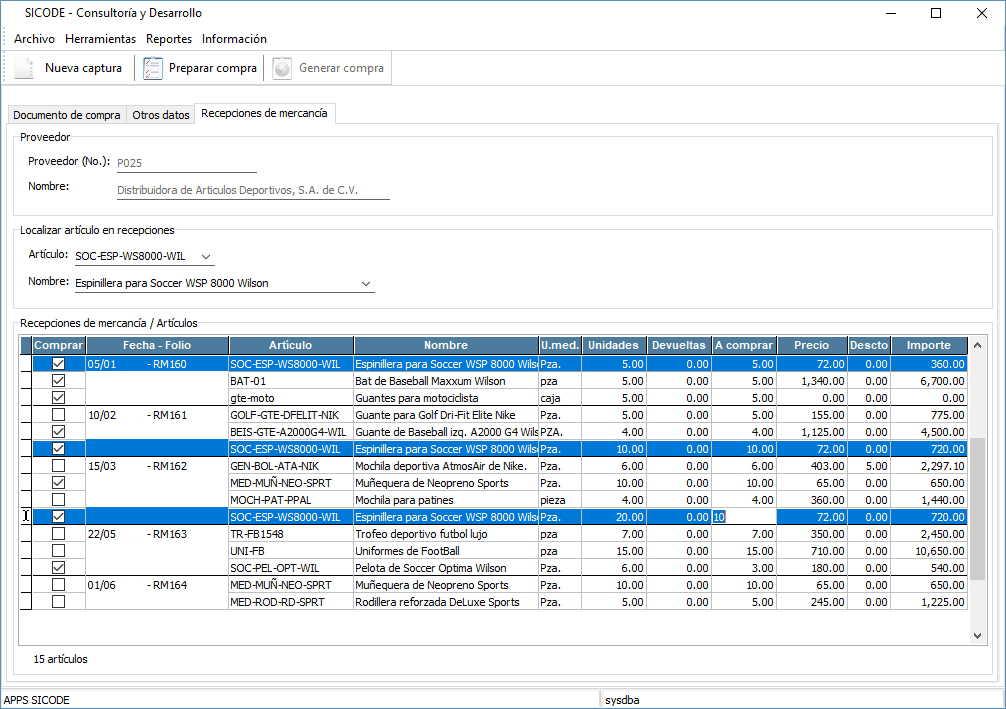Click the grid scrollbar down arrow
Viewport: 1006px width, 709px height.
click(977, 635)
